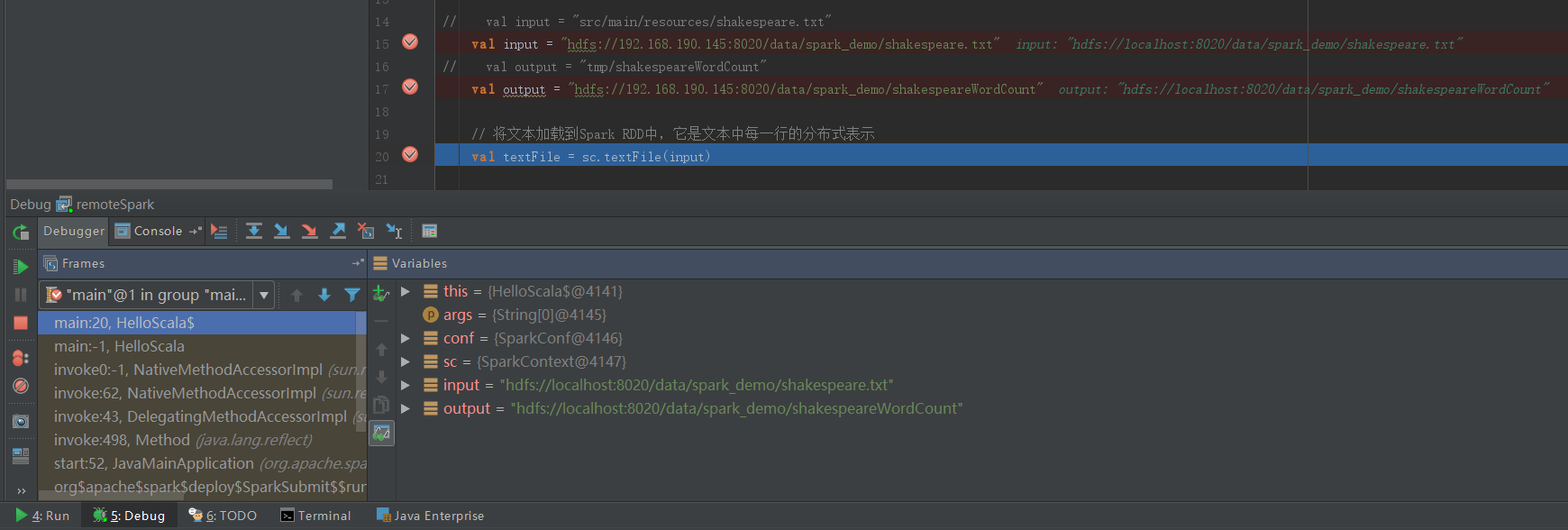Open the thread selector dropdown
Viewport: 1568px width, 530px height.
(x=264, y=295)
